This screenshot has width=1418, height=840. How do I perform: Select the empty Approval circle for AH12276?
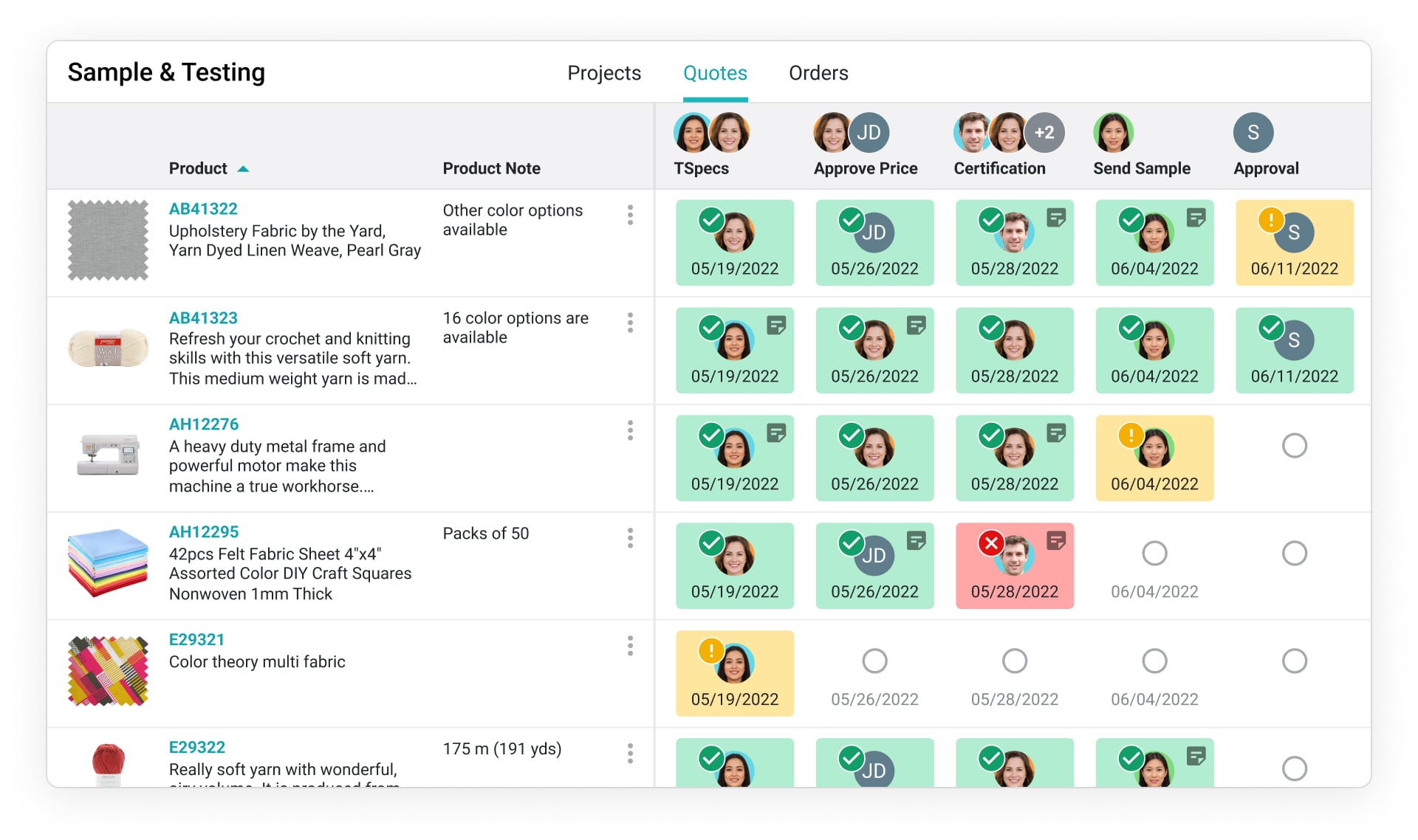1294,446
